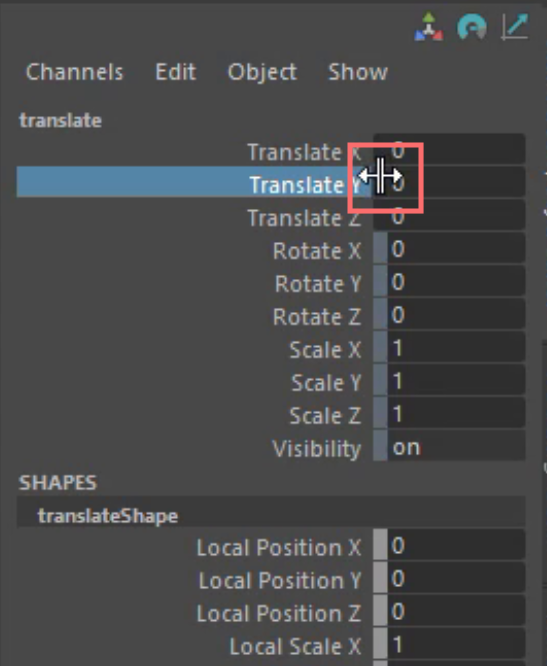The width and height of the screenshot is (547, 666).
Task: Click the teal arrow axes icon
Action: tap(515, 27)
